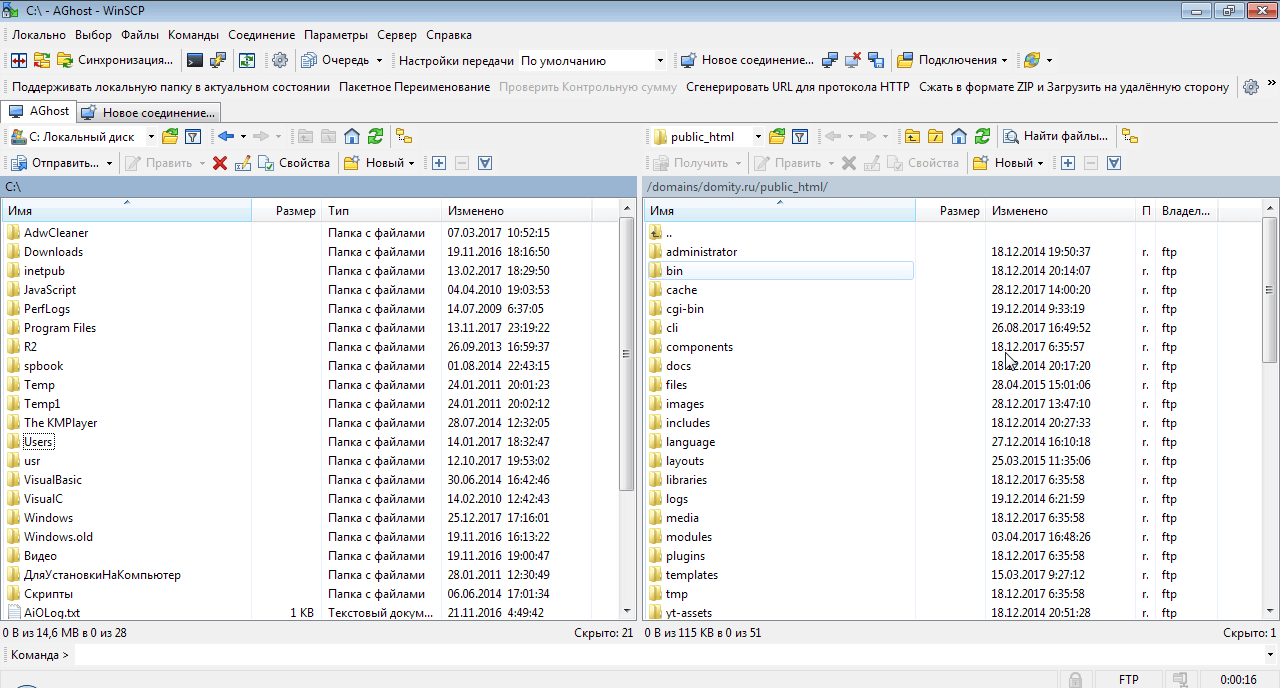The width and height of the screenshot is (1280, 688).
Task: Select the AiOLog.txt file
Action: click(52, 613)
